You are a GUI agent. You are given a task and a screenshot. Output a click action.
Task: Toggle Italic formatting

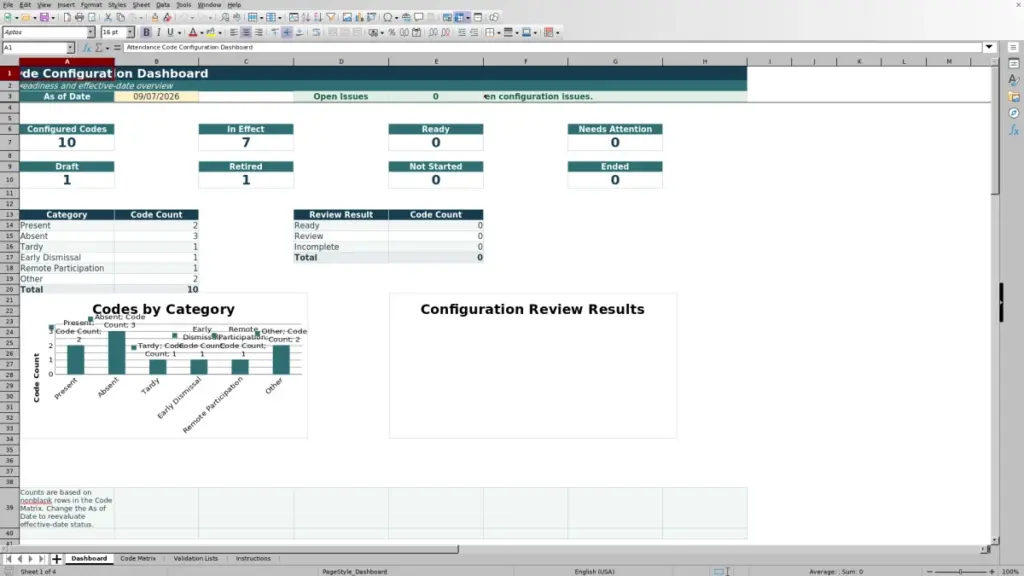[159, 32]
